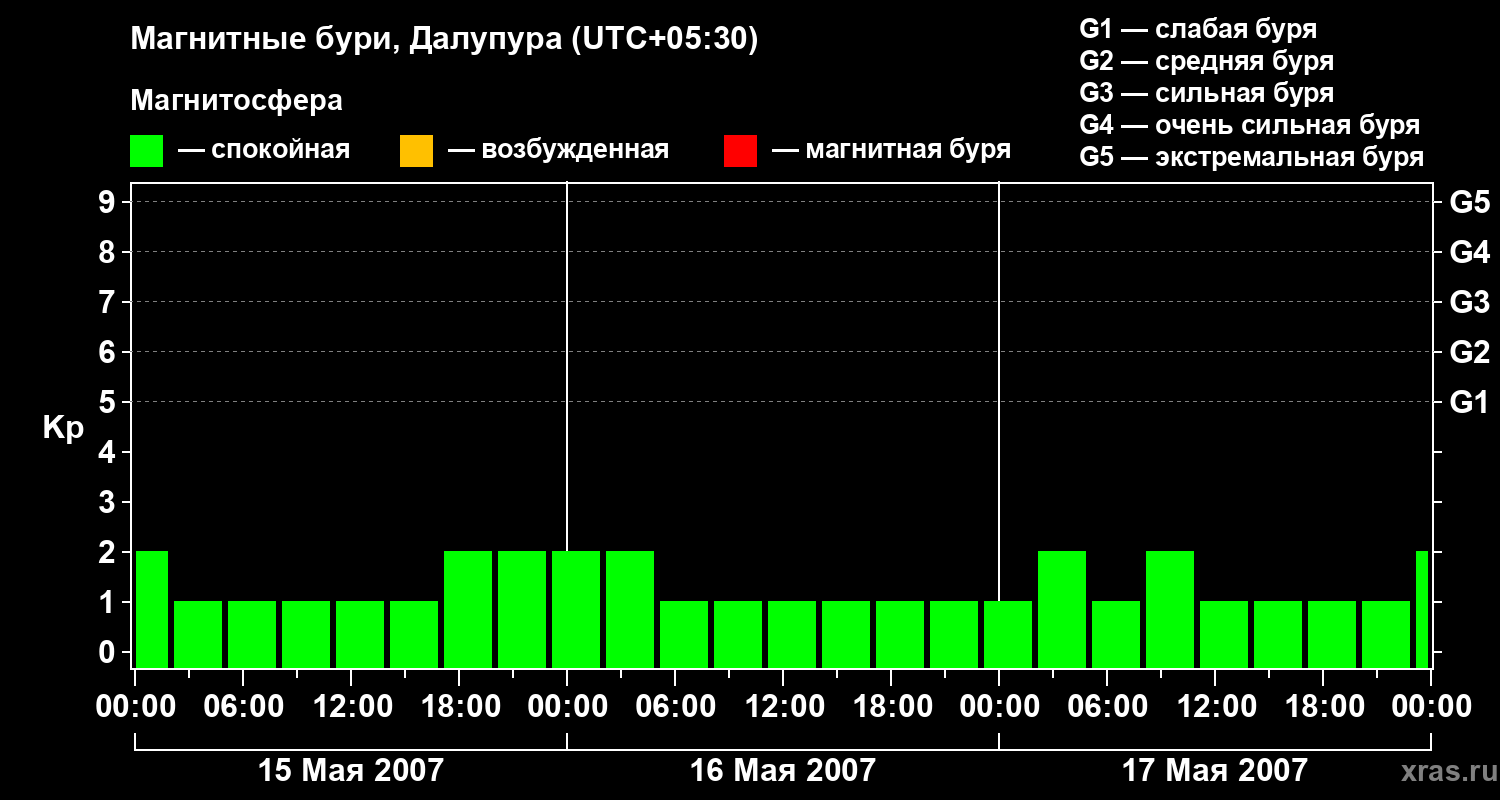The width and height of the screenshot is (1500, 800).
Task: Click the 'G1' label on the right axis
Action: click(x=1469, y=402)
